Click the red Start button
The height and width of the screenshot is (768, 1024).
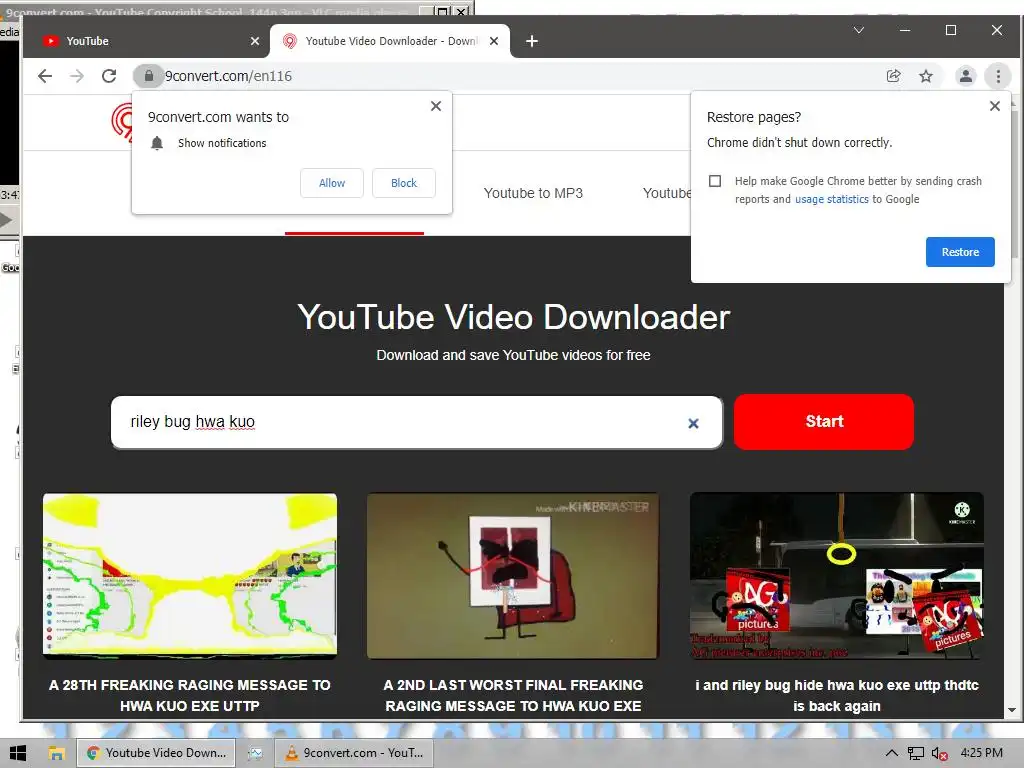[x=824, y=422]
